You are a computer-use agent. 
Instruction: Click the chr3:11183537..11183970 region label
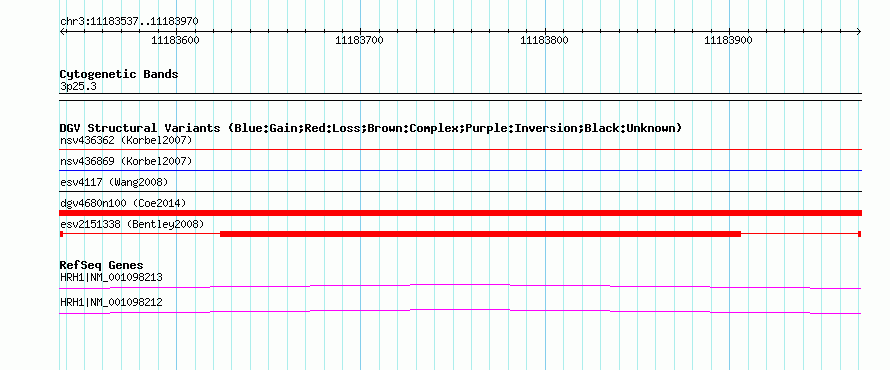point(129,22)
